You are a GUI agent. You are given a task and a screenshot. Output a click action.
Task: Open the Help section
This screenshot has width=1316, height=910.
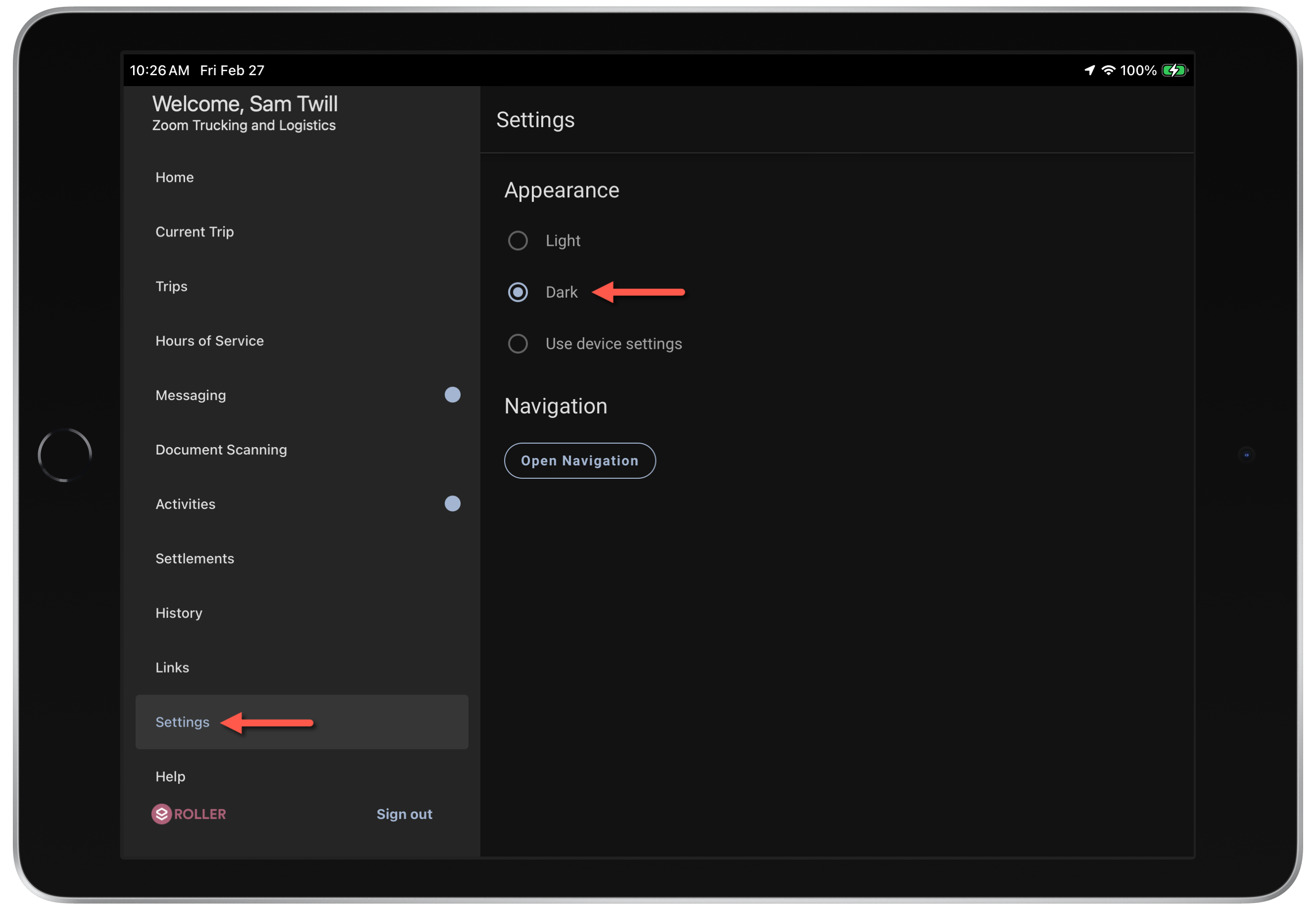point(170,776)
